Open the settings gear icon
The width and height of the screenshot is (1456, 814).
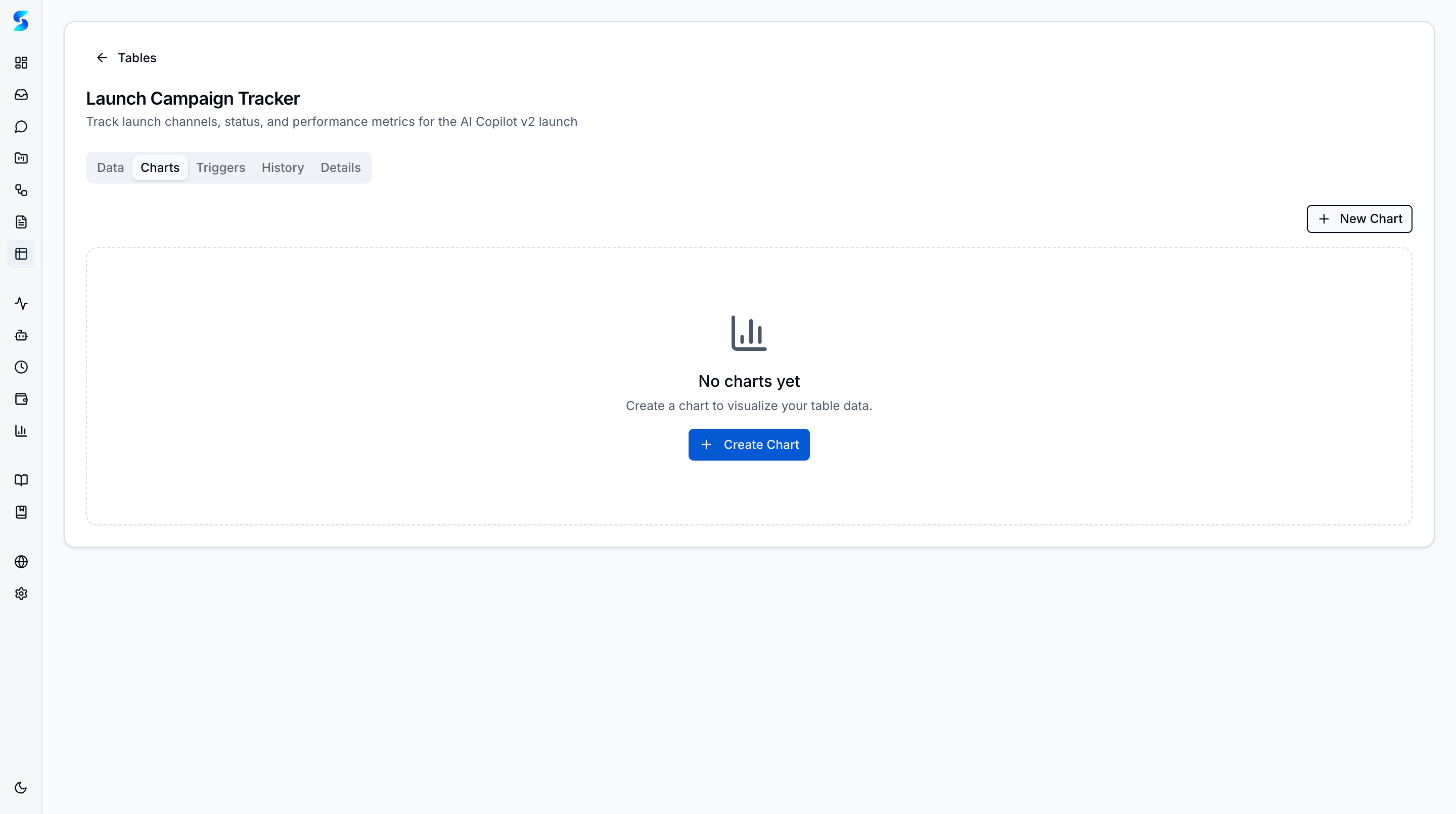[21, 594]
